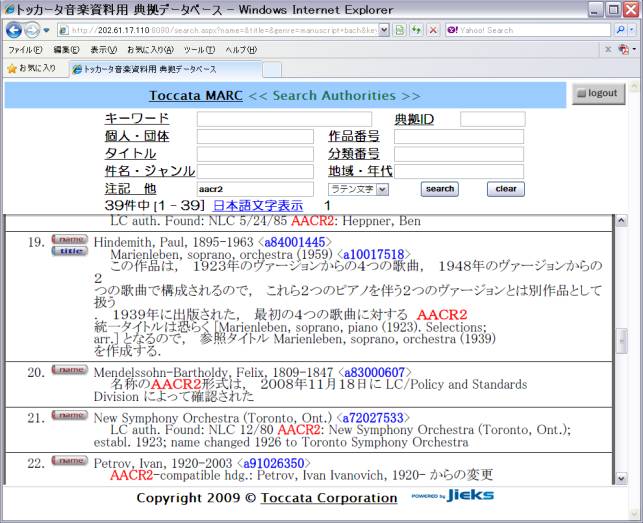Click the 件名・ジャンル input field
The image size is (643, 523).
click(x=255, y=171)
